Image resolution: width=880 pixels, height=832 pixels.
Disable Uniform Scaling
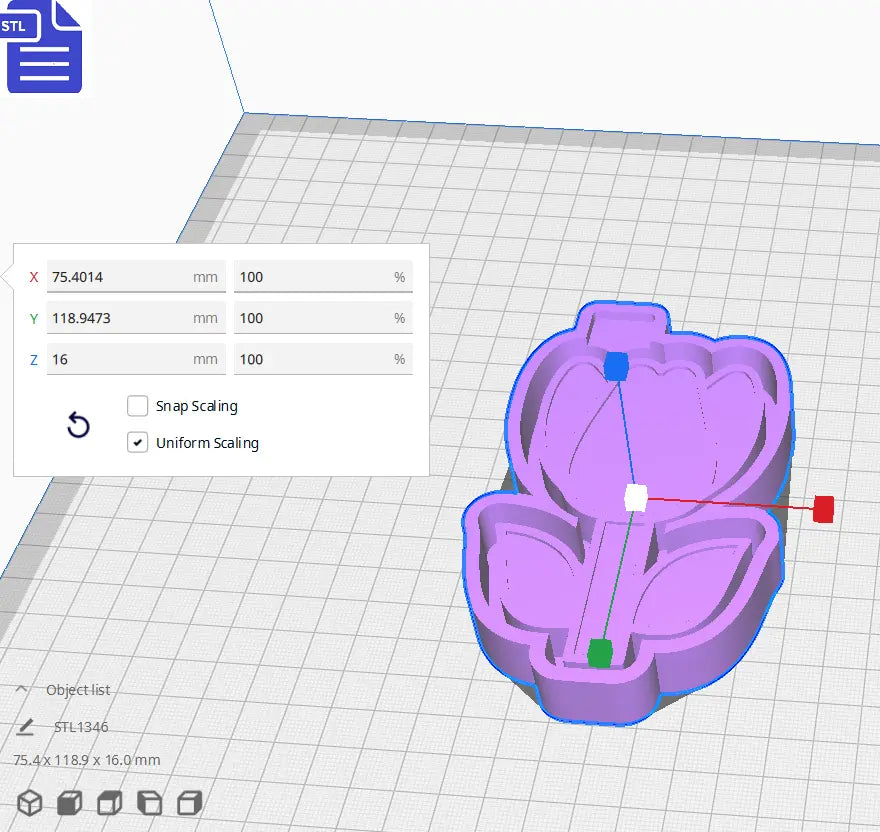(137, 442)
